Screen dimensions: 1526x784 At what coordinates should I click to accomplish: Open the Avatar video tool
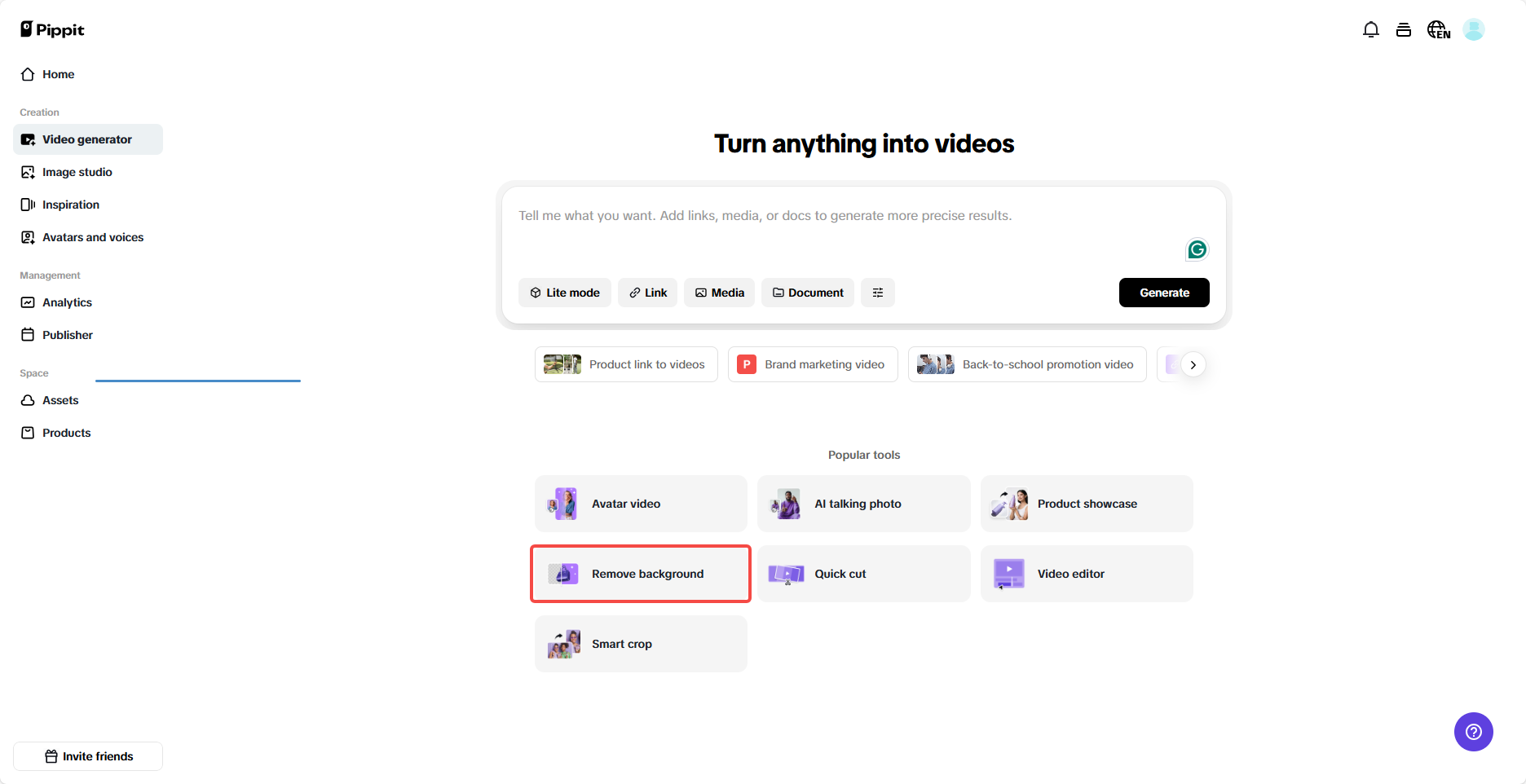point(641,504)
